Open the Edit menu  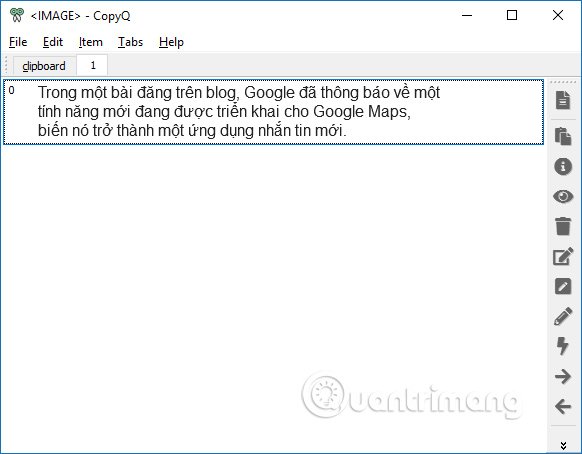pyautogui.click(x=53, y=42)
